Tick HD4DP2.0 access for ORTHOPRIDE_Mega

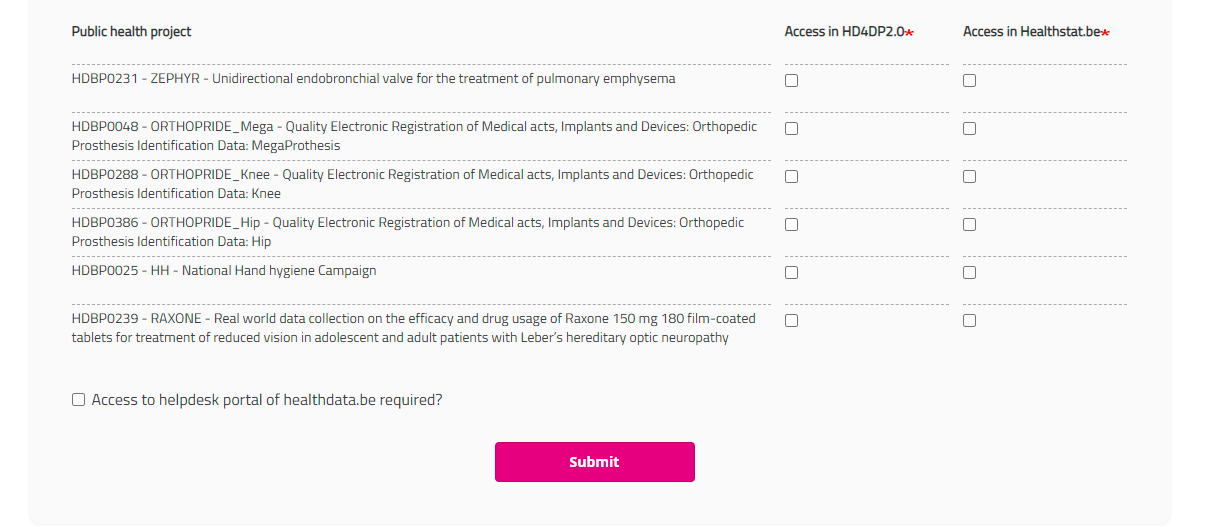791,129
